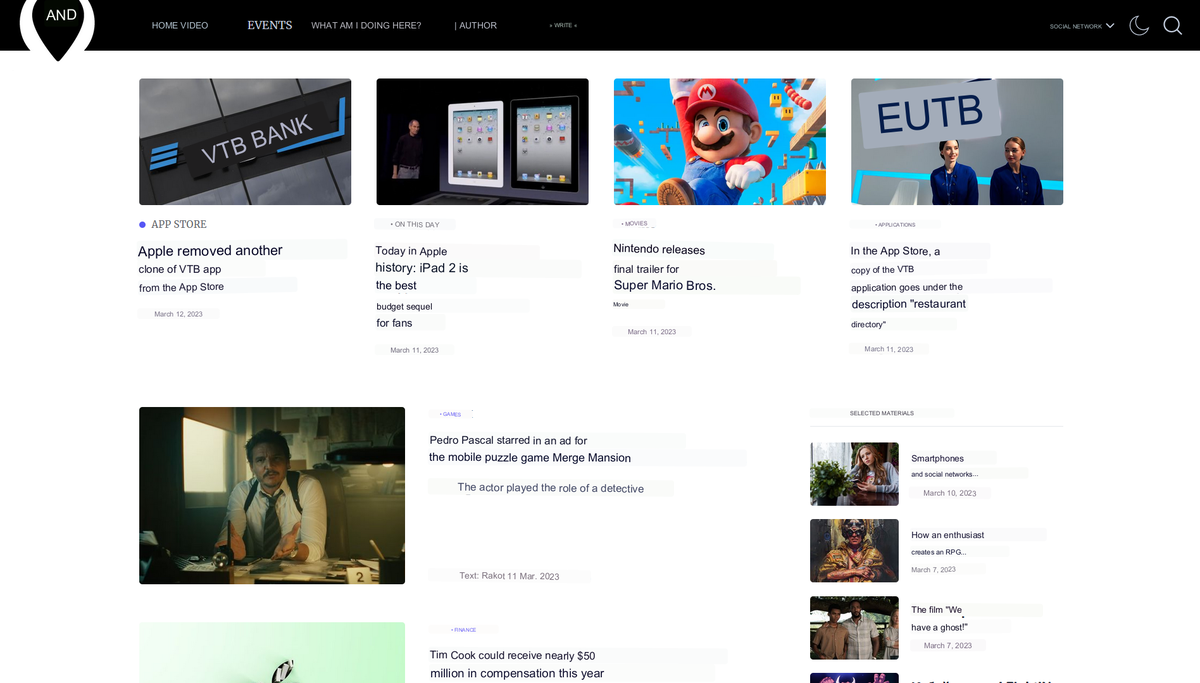
Task: Click the Write menu item
Action: pos(563,25)
